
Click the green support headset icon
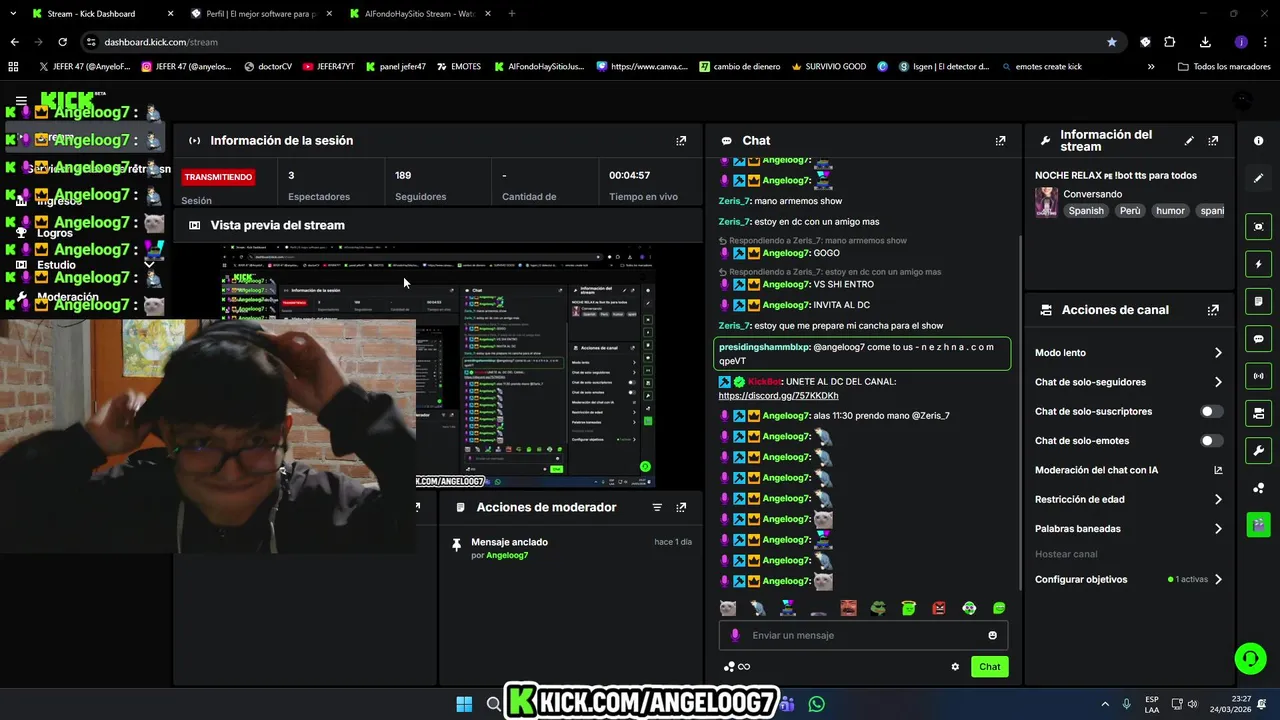point(1250,658)
